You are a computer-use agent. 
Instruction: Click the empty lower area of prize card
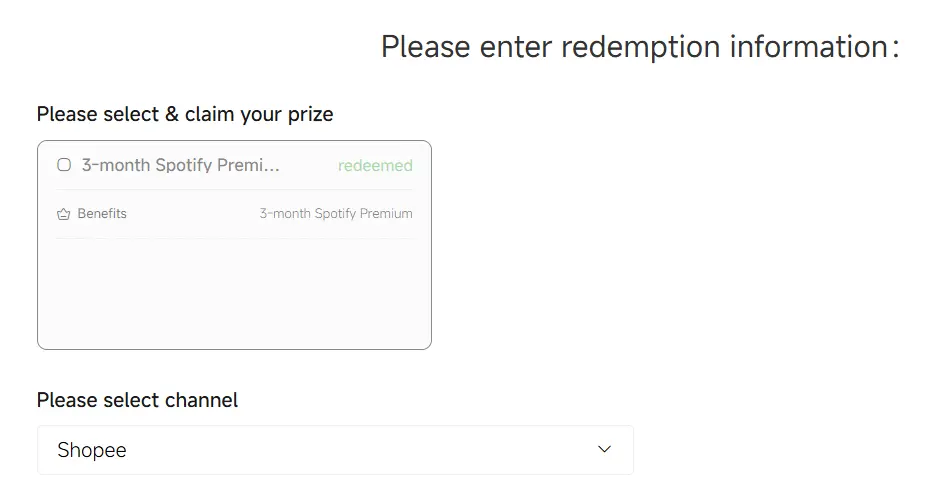[234, 293]
